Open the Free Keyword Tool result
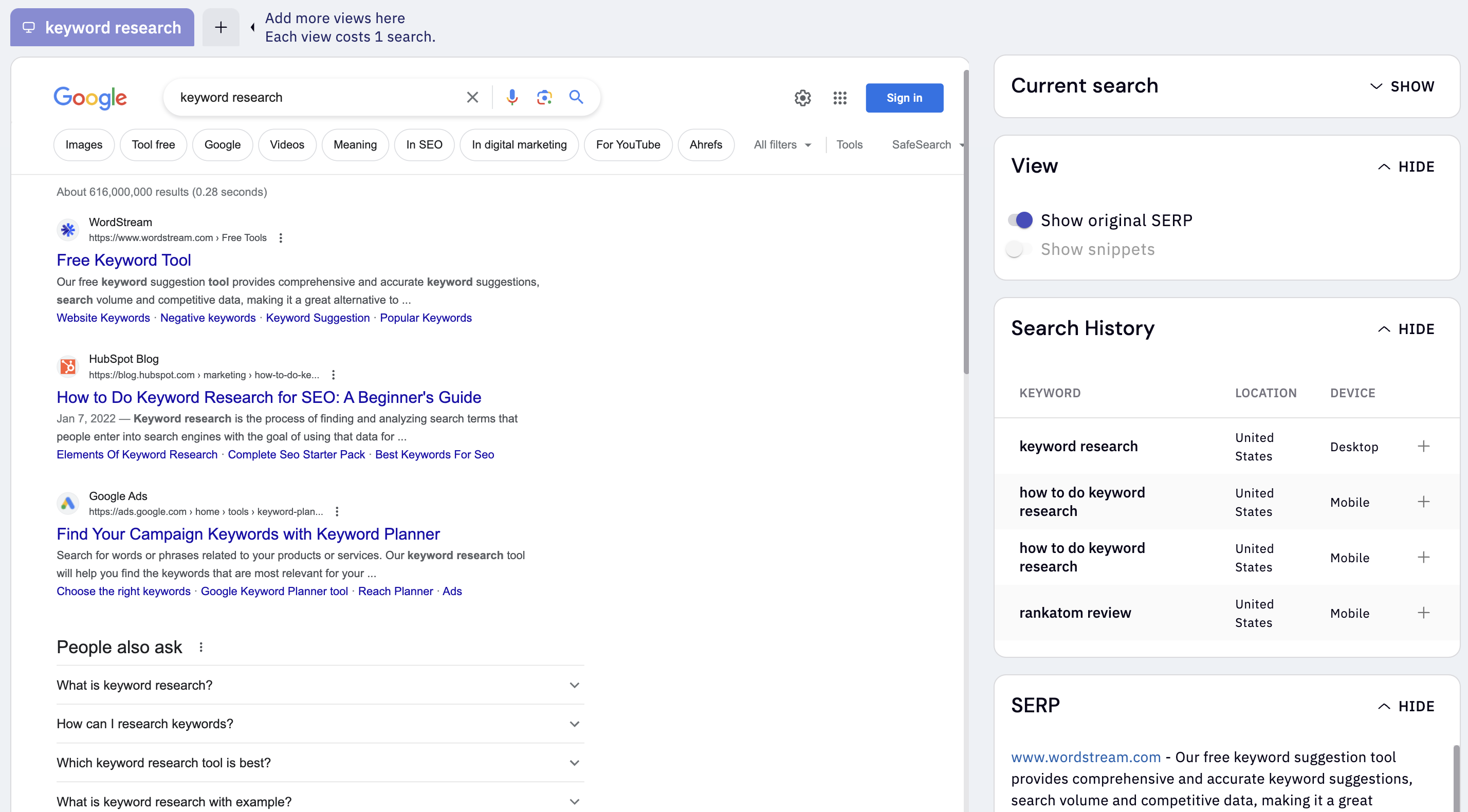The width and height of the screenshot is (1468, 812). 124,260
